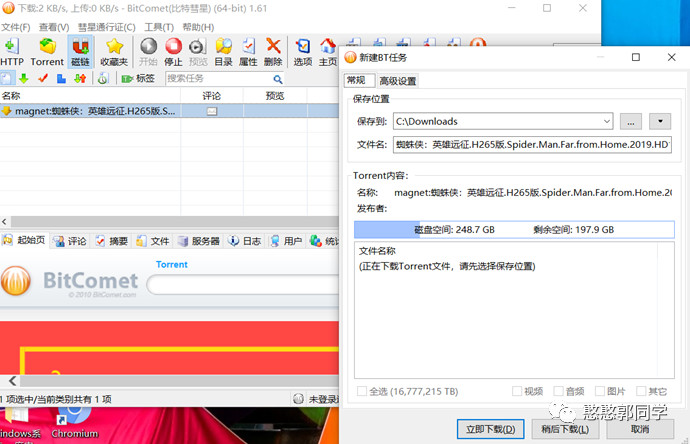
Task: Switch to the 起始页 tab
Action: coord(25,240)
